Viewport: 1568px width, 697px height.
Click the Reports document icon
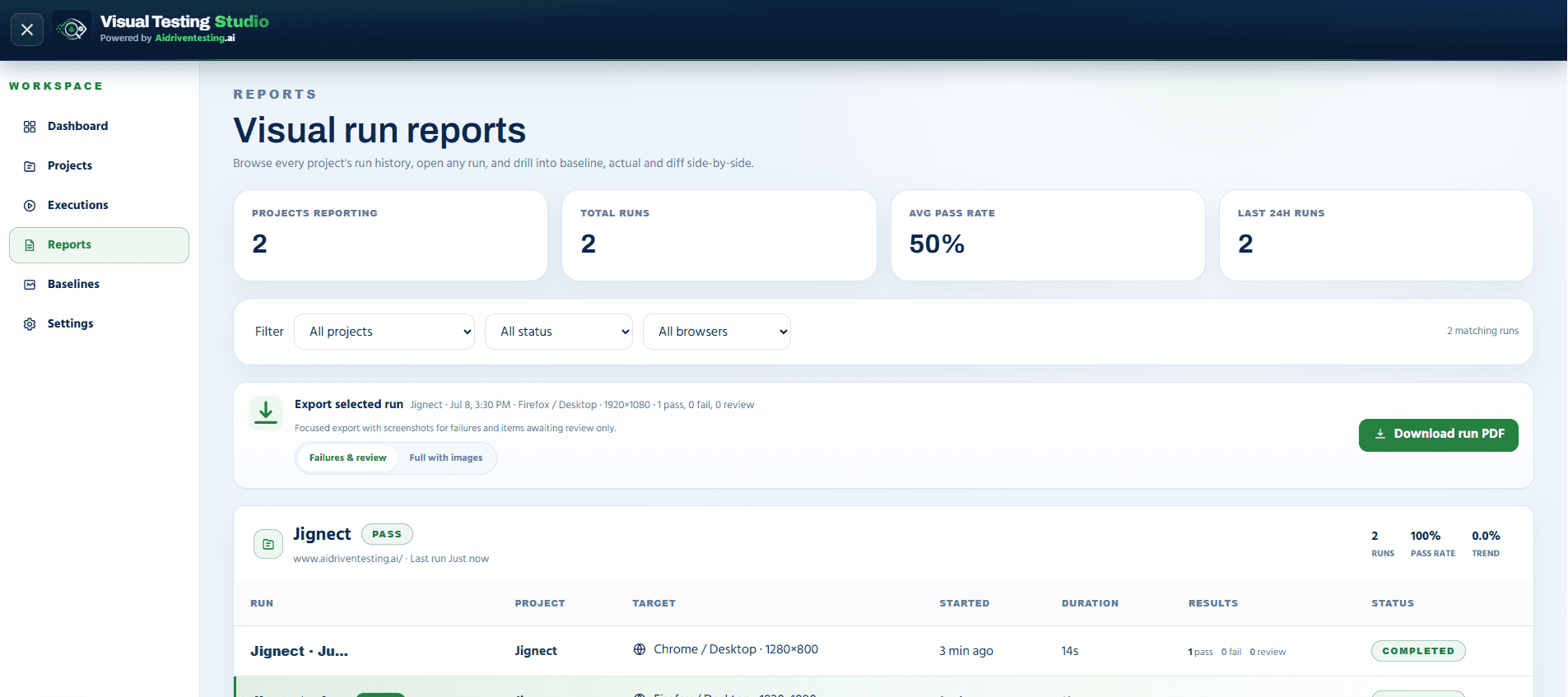click(30, 245)
